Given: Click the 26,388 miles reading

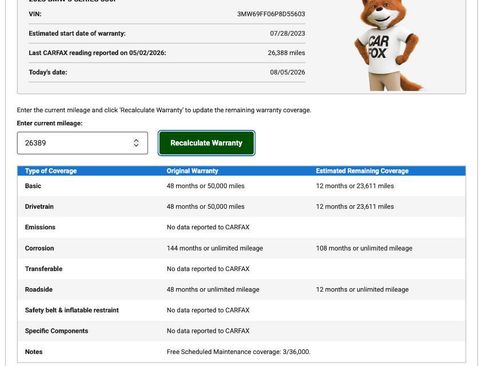Looking at the screenshot, I should (x=286, y=53).
